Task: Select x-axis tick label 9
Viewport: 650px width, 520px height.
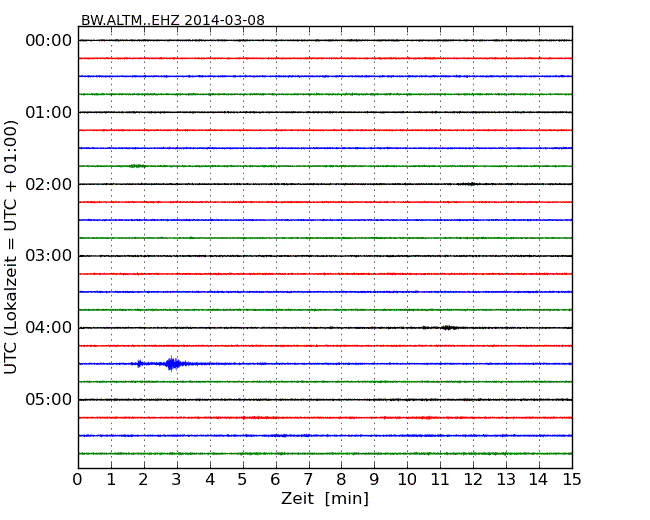Action: (374, 479)
